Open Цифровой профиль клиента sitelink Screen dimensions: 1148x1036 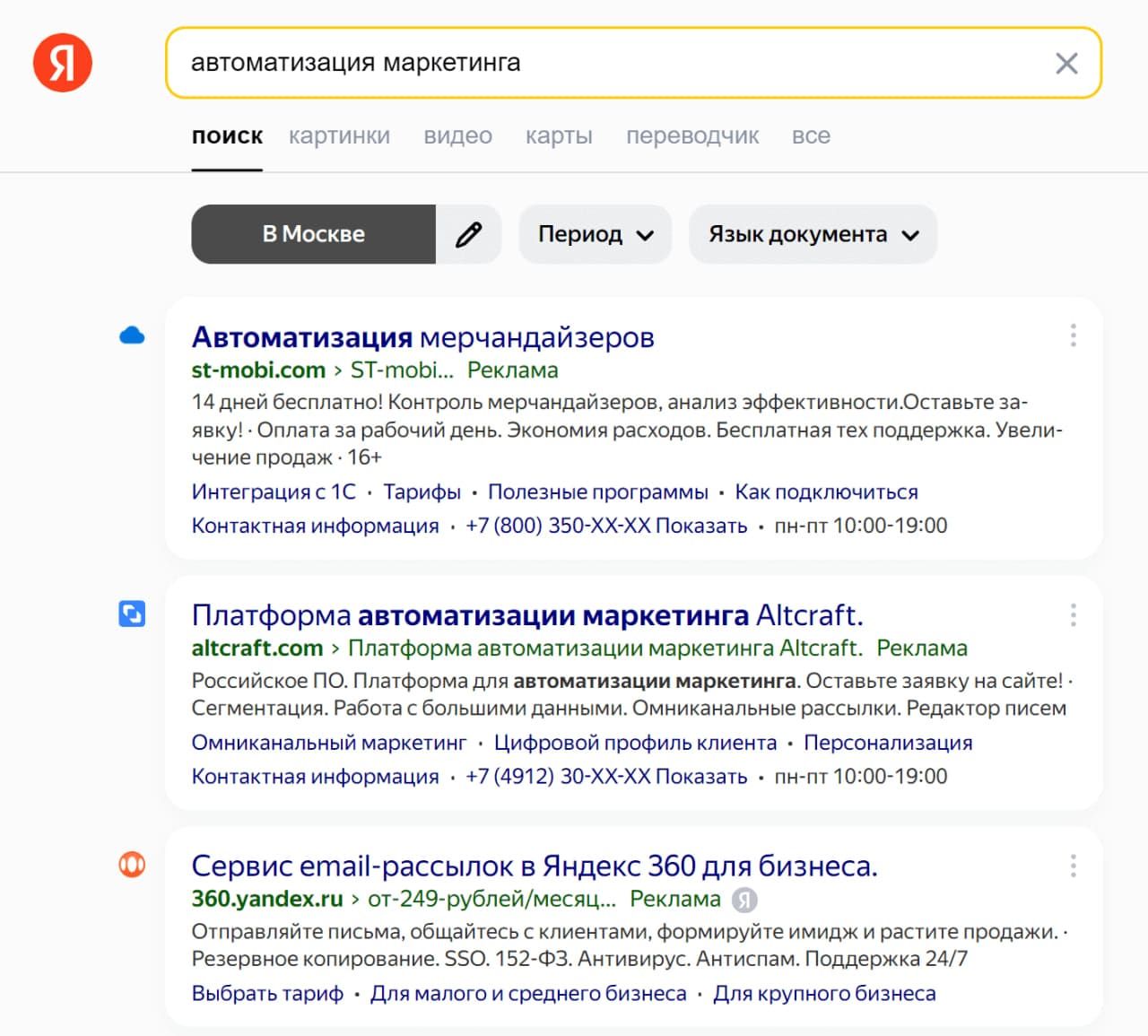(x=635, y=743)
